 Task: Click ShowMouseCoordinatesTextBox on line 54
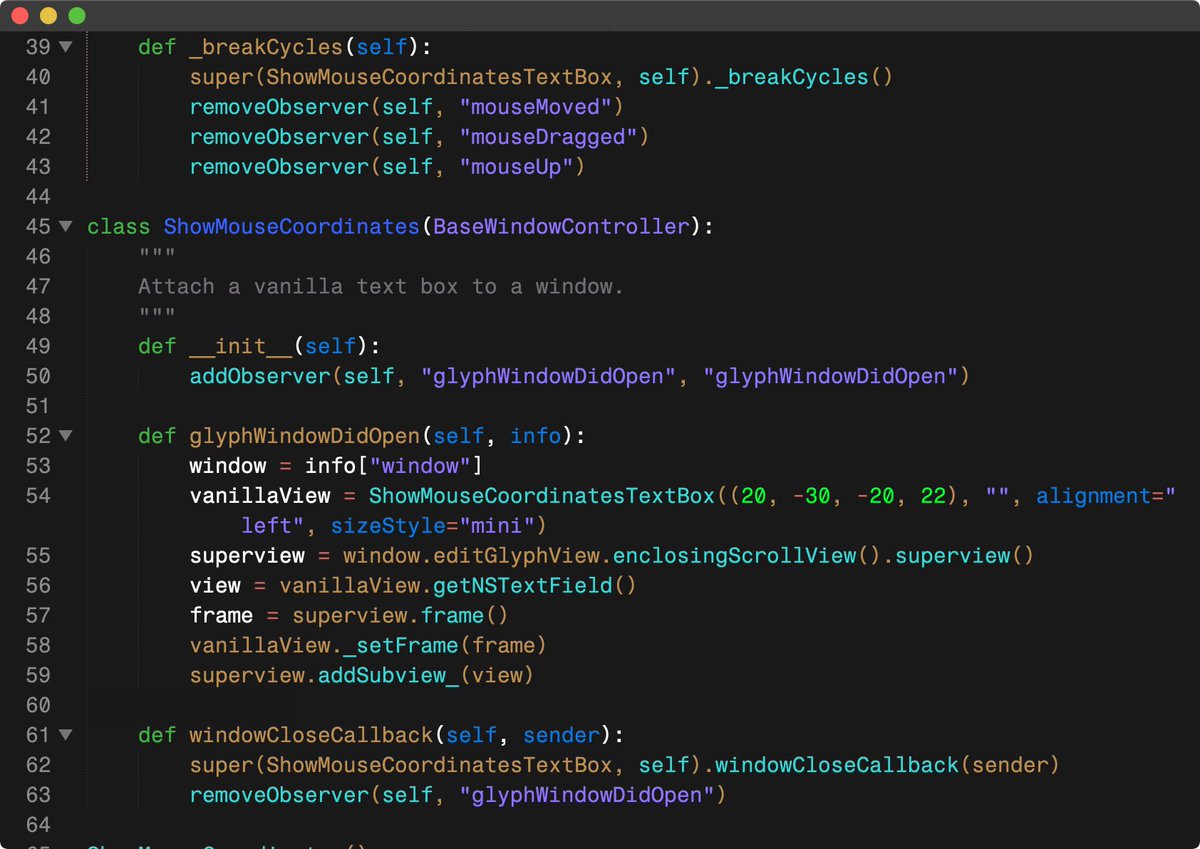pos(541,496)
